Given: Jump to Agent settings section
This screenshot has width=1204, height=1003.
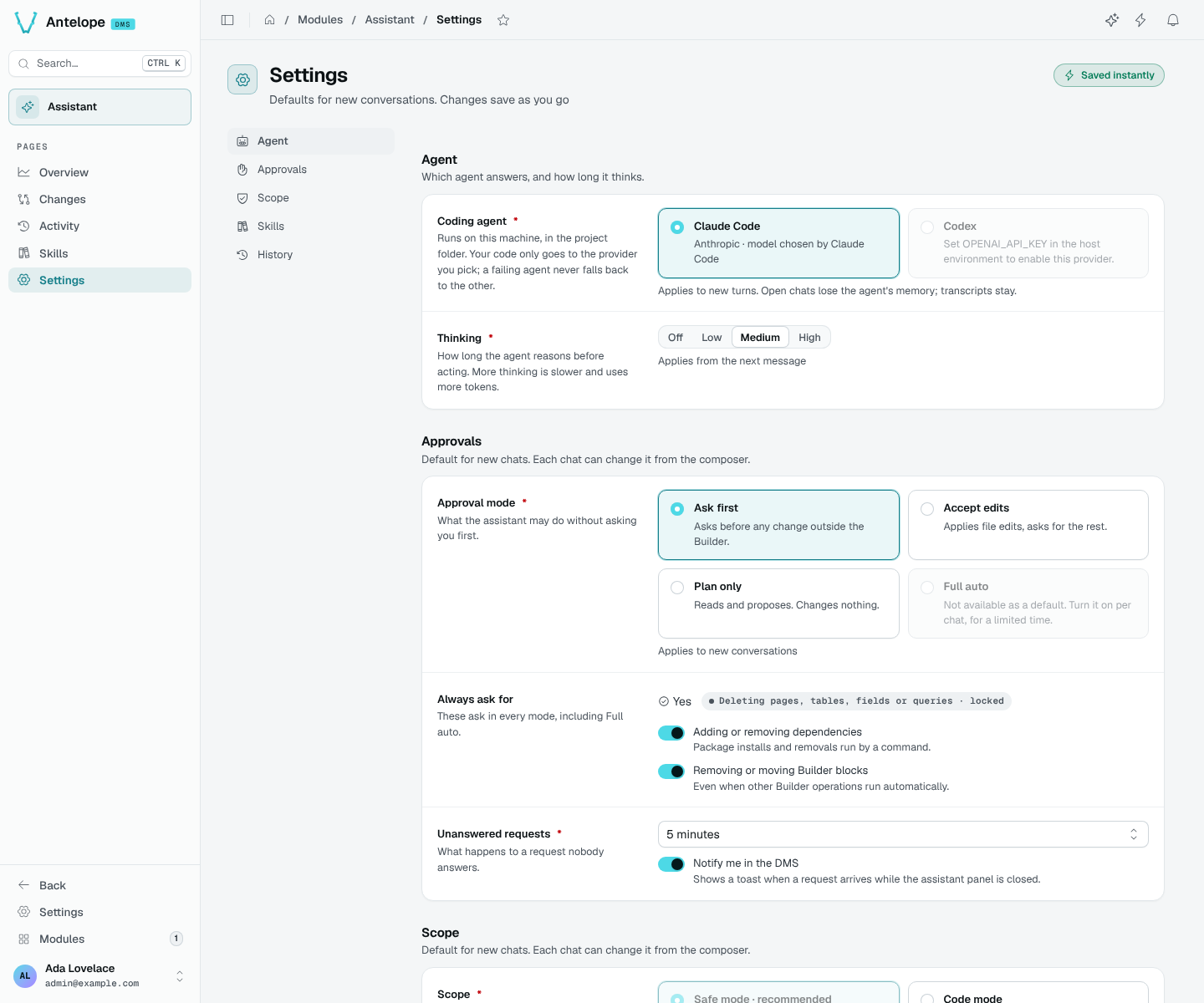Looking at the screenshot, I should click(311, 141).
